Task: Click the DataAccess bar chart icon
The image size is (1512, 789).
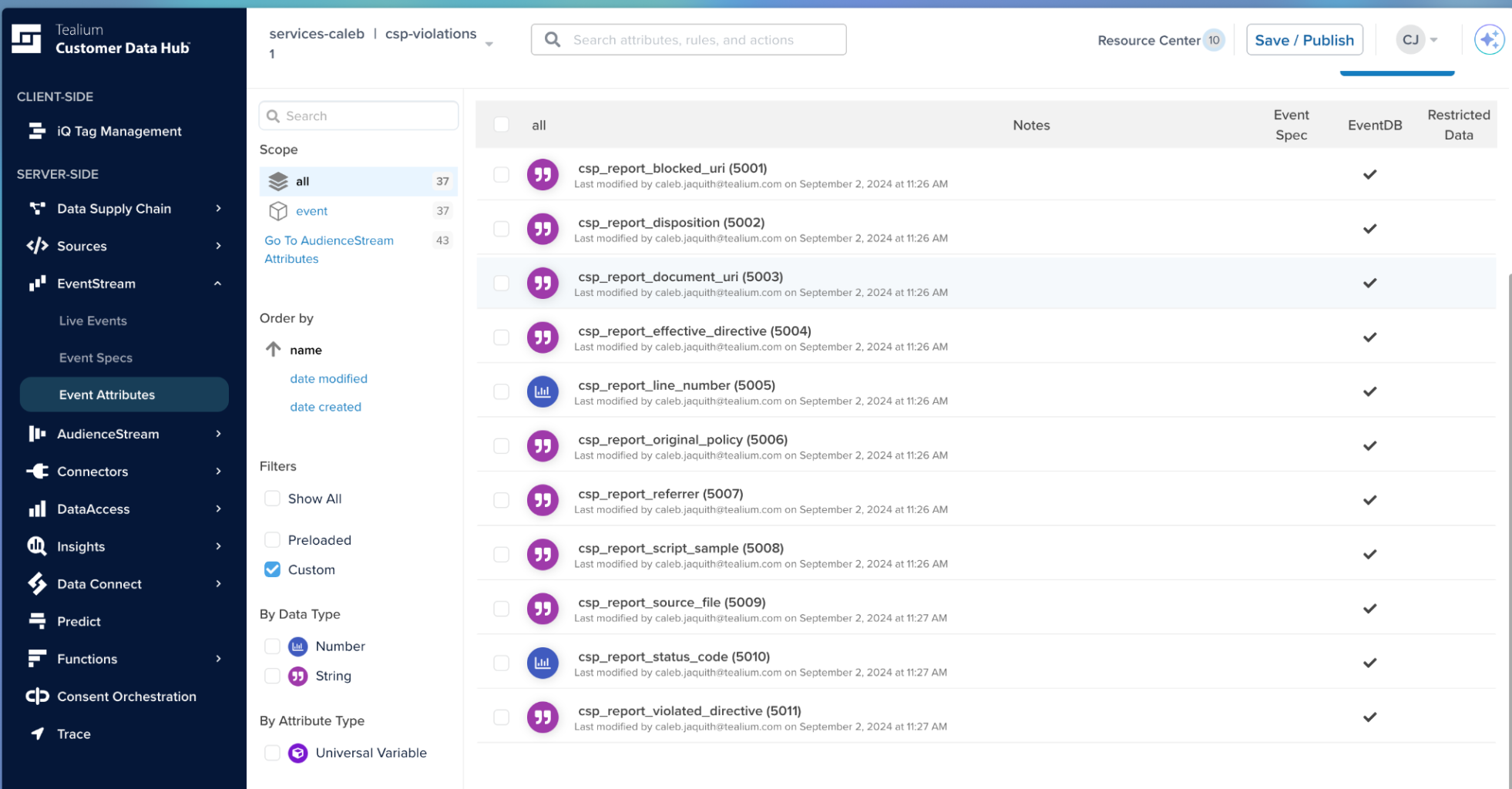Action: (37, 509)
